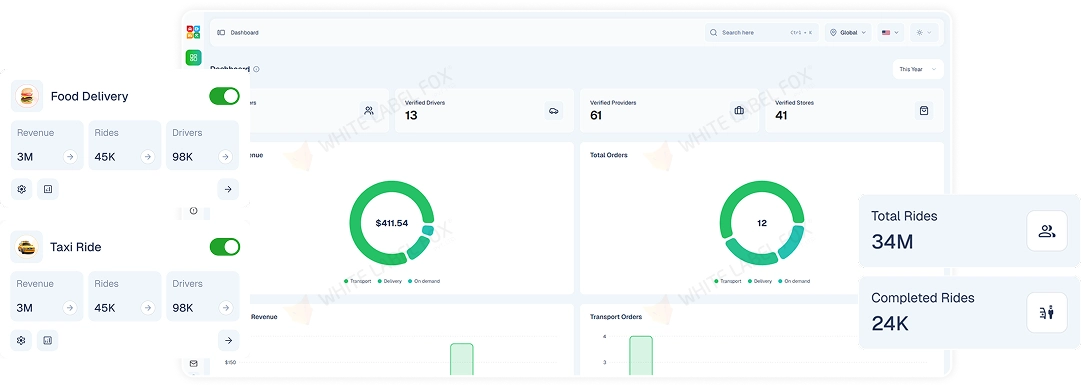Click Taxi Ride Revenue arrow icon
This screenshot has height=388, width=1081.
70,308
